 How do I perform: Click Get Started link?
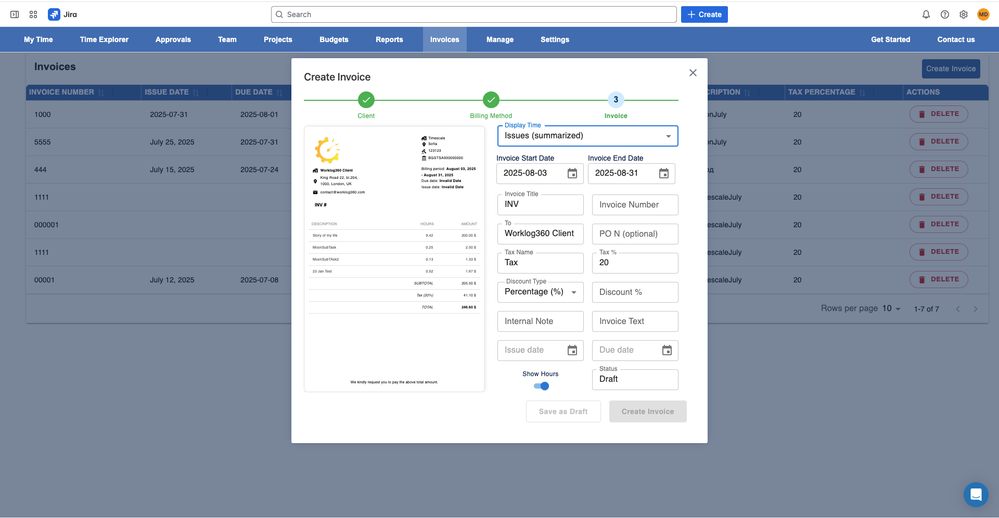pos(891,40)
